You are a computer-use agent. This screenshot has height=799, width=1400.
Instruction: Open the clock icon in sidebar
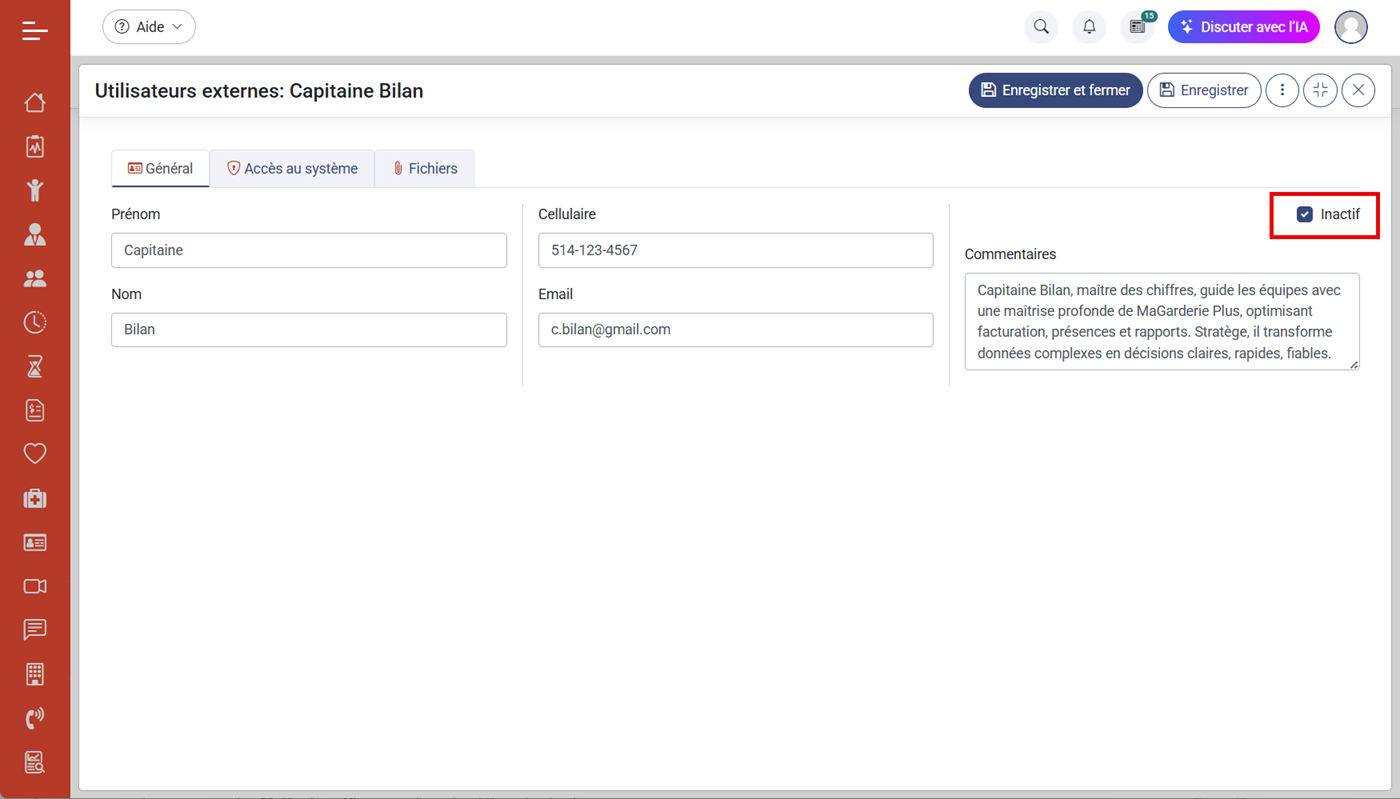tap(35, 322)
